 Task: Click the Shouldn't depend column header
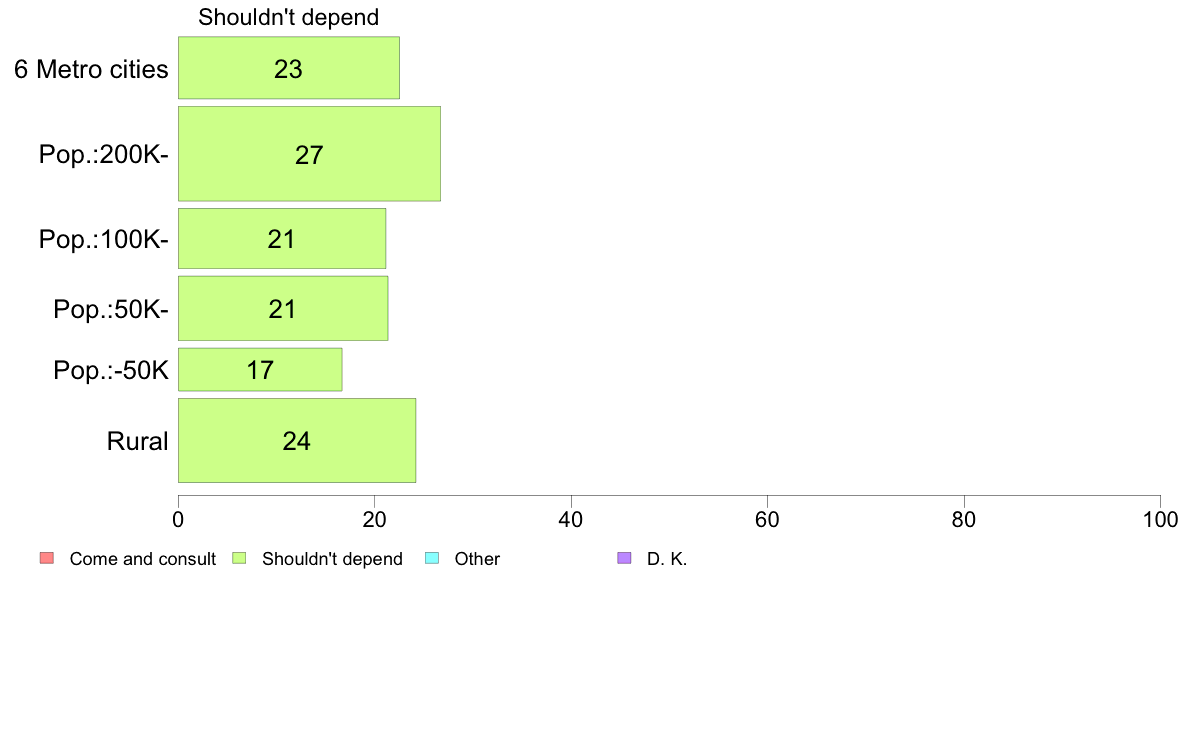[289, 17]
